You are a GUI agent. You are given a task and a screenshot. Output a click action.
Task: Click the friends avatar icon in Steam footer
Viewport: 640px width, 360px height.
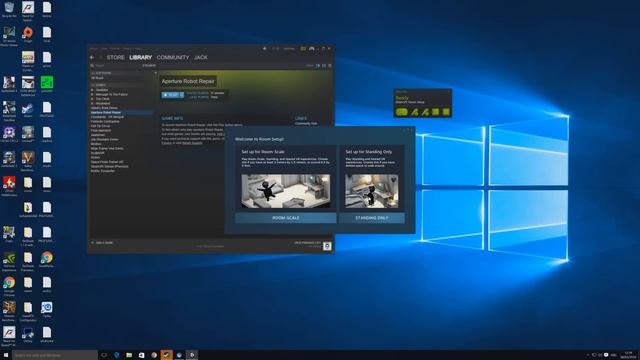[327, 246]
